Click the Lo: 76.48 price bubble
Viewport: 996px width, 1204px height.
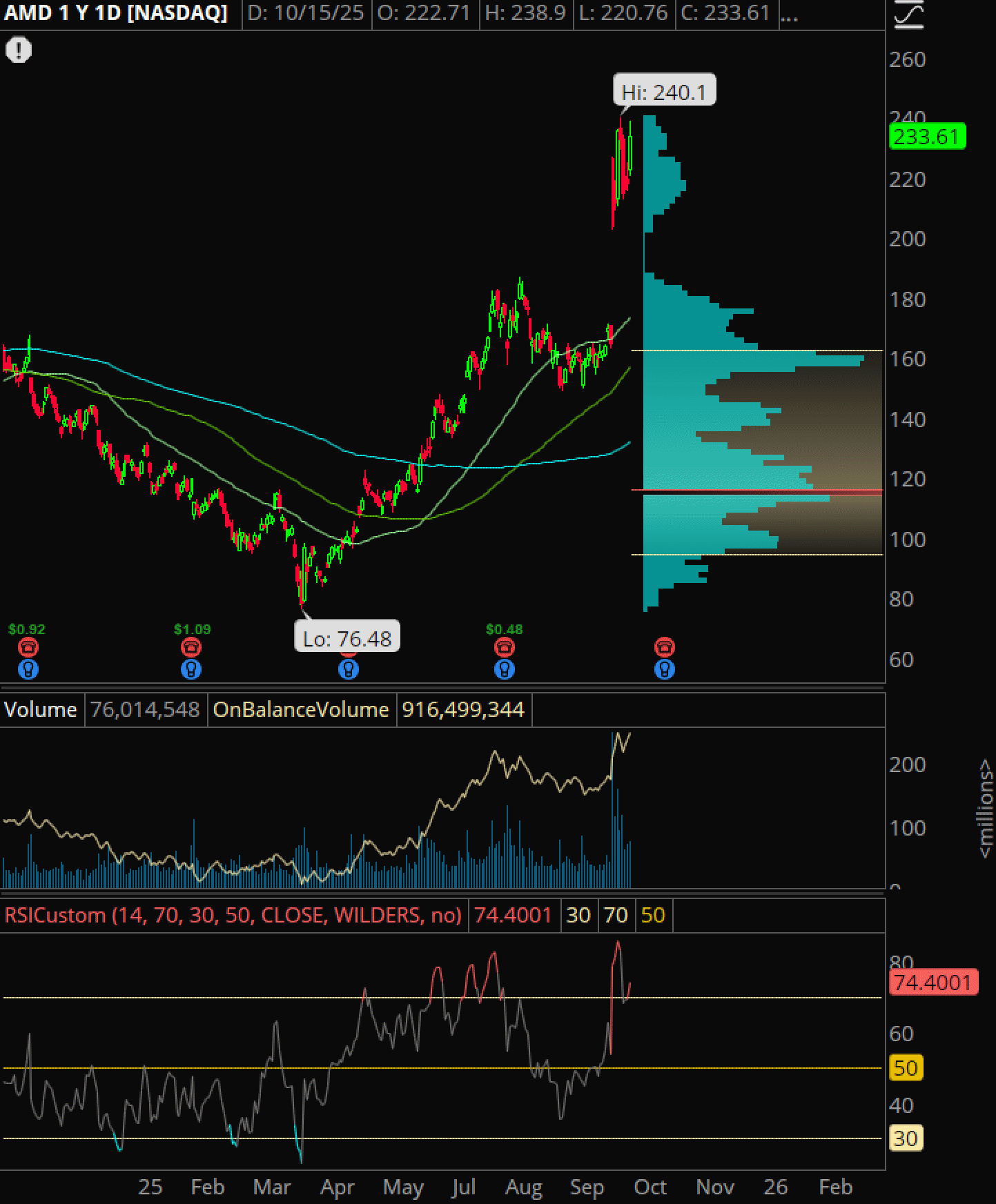click(x=347, y=638)
